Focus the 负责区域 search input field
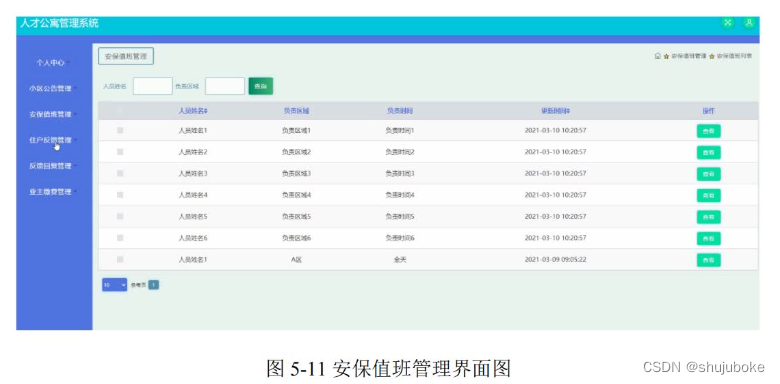The height and width of the screenshot is (384, 780). [225, 86]
